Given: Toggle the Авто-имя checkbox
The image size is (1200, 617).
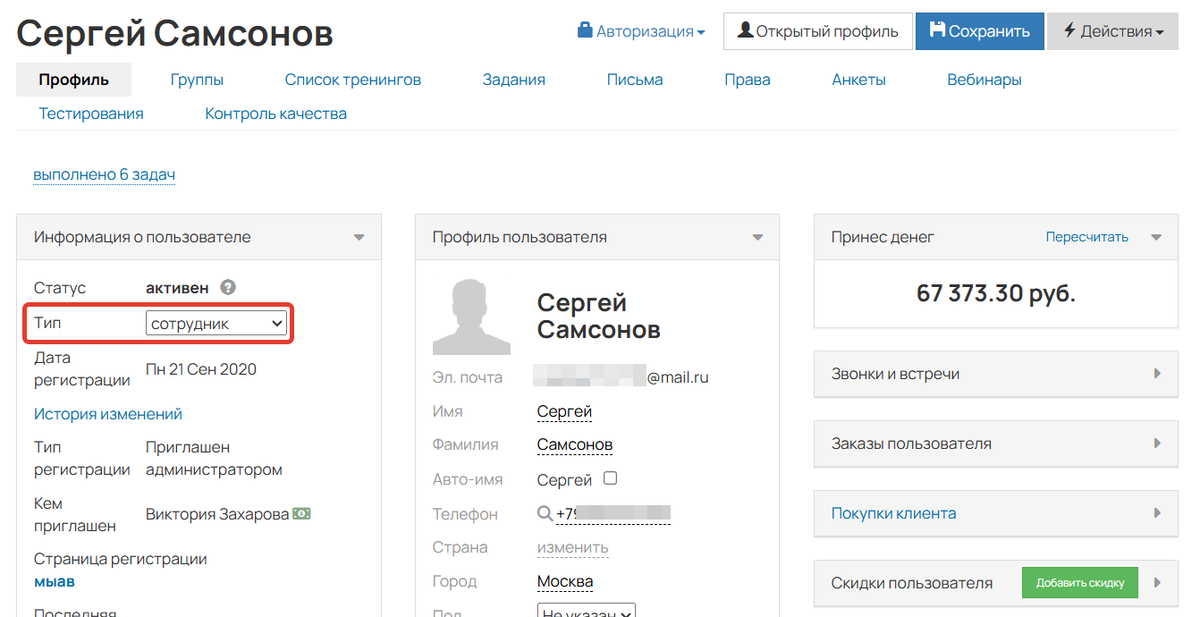Looking at the screenshot, I should (611, 479).
